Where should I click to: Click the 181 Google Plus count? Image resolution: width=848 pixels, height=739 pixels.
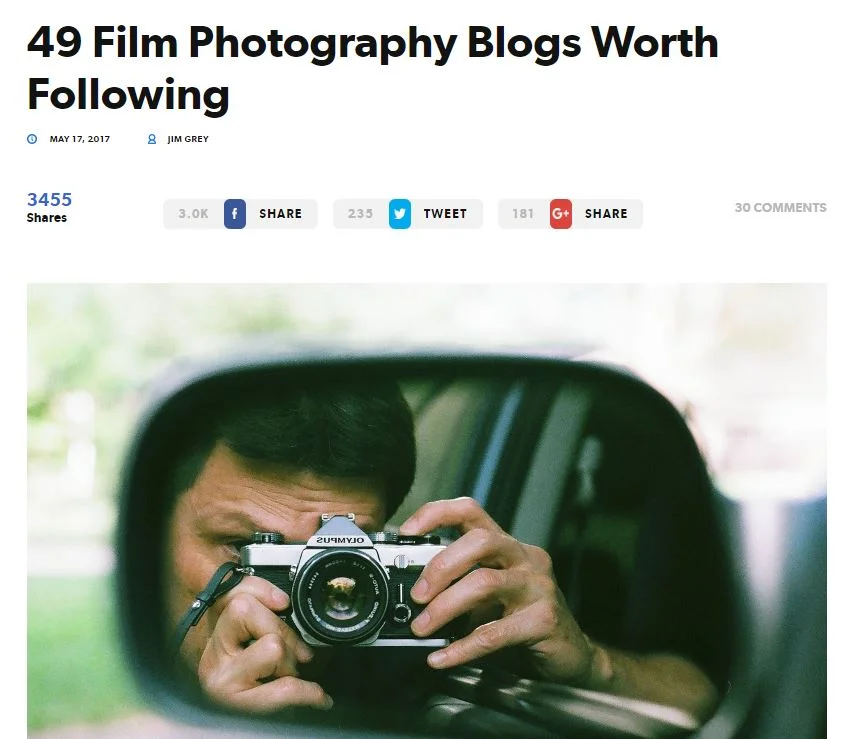(523, 214)
